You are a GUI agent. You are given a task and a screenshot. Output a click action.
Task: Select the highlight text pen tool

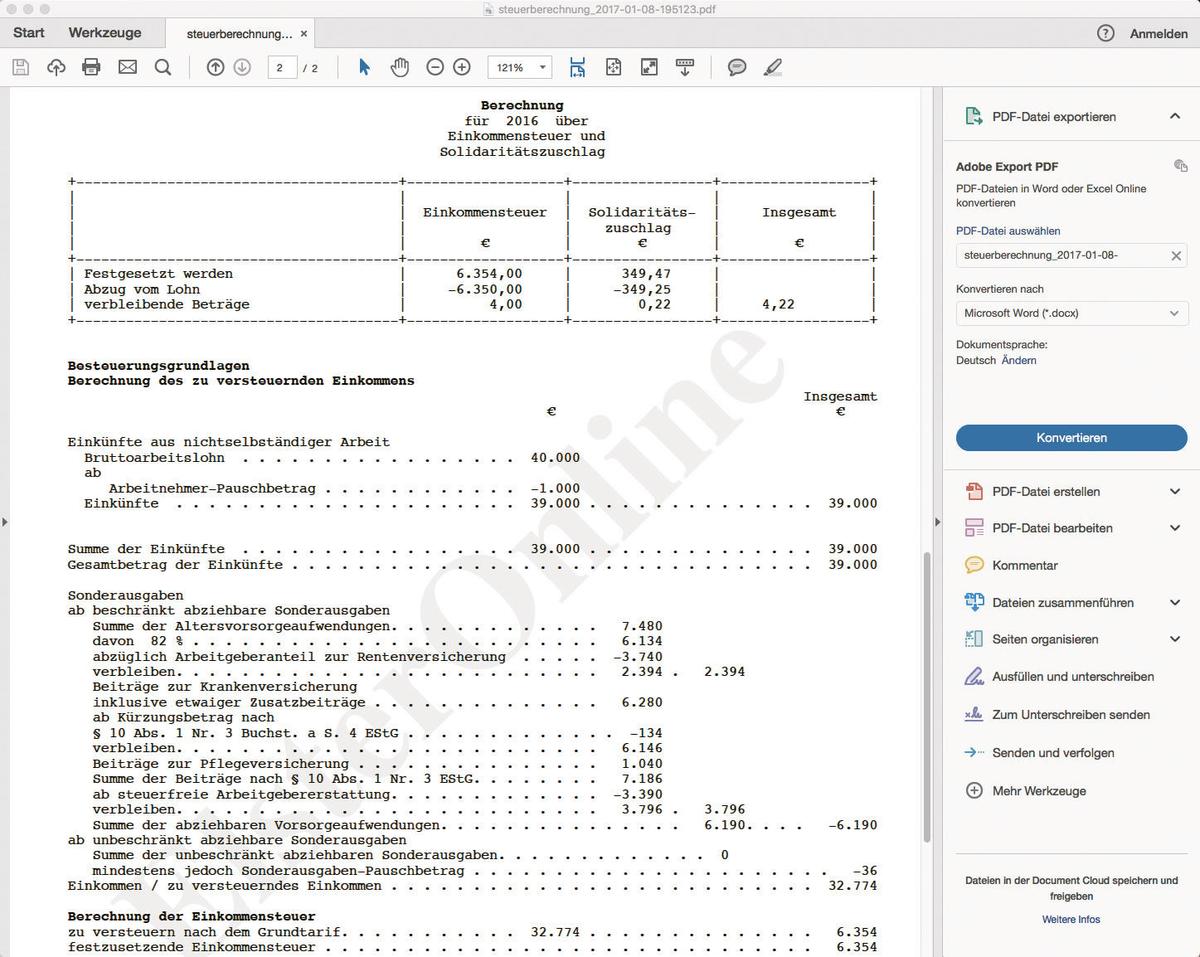click(x=772, y=67)
